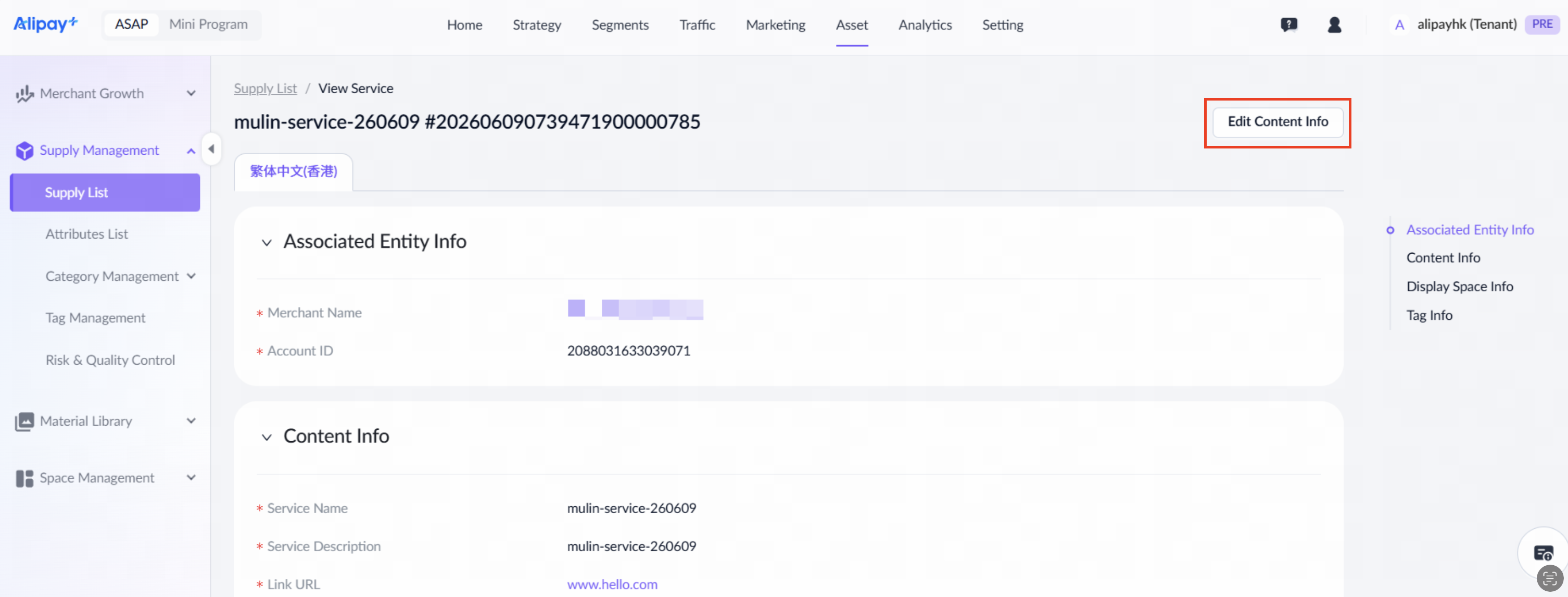Click the floating form scan icon

click(1550, 578)
